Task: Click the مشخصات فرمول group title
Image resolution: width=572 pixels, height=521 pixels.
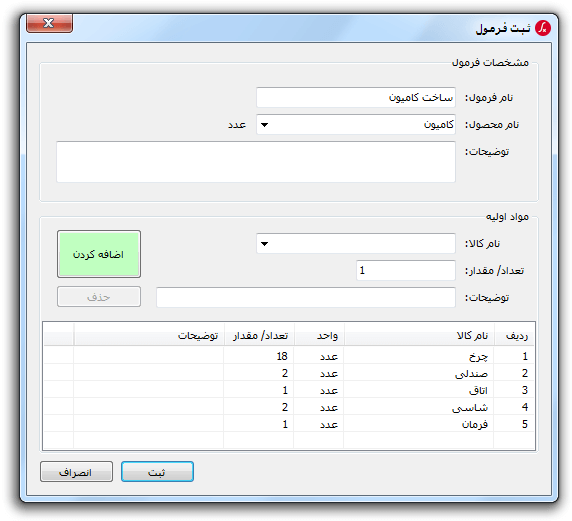Action: 490,62
